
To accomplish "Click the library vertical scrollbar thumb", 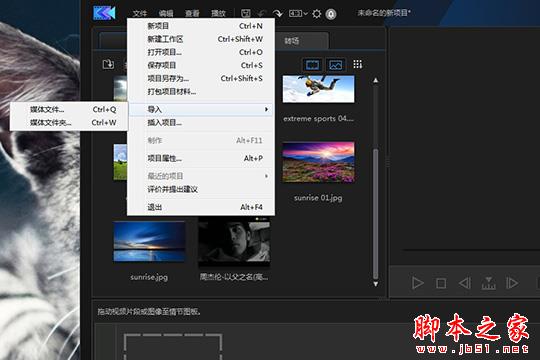I will click(375, 214).
